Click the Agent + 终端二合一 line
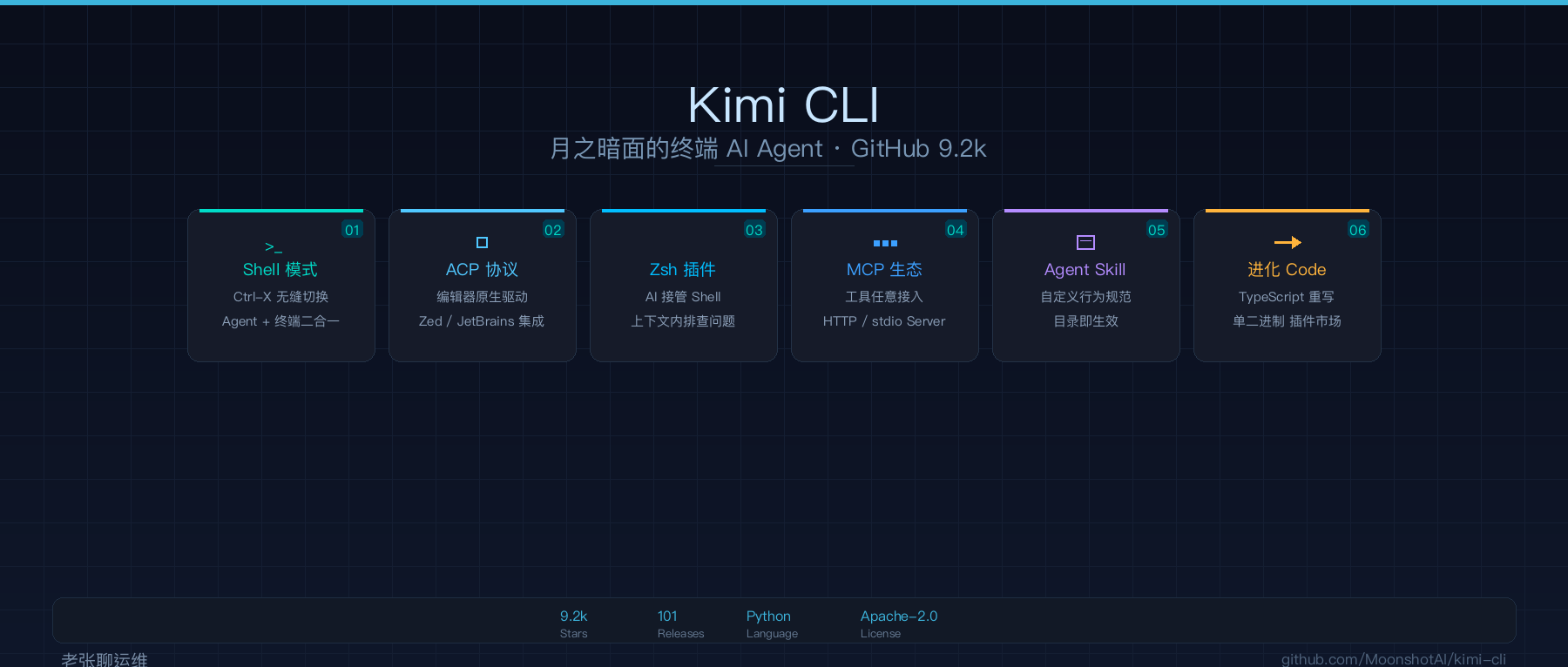This screenshot has width=1568, height=667. pyautogui.click(x=280, y=321)
